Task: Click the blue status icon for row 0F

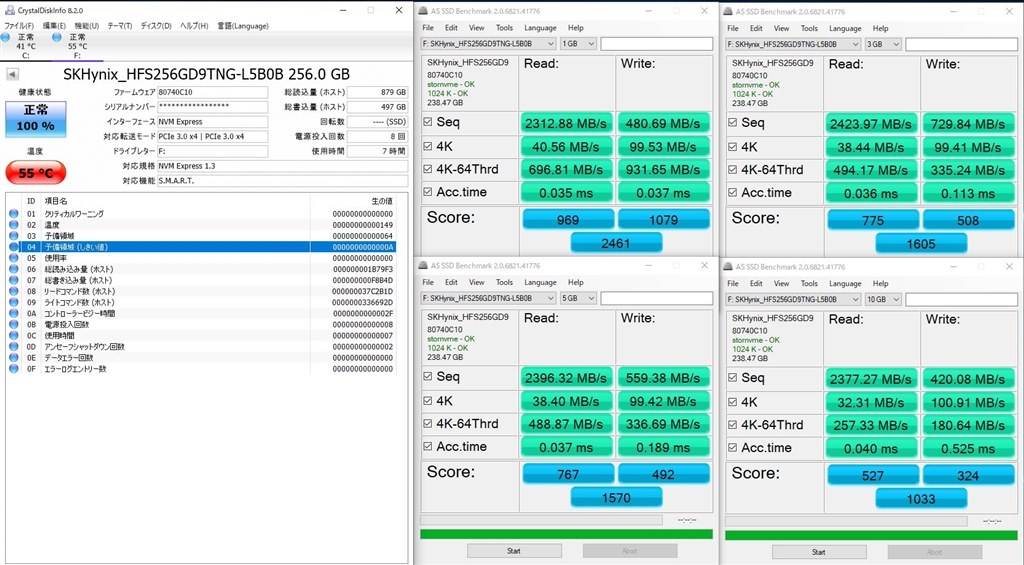Action: point(14,368)
